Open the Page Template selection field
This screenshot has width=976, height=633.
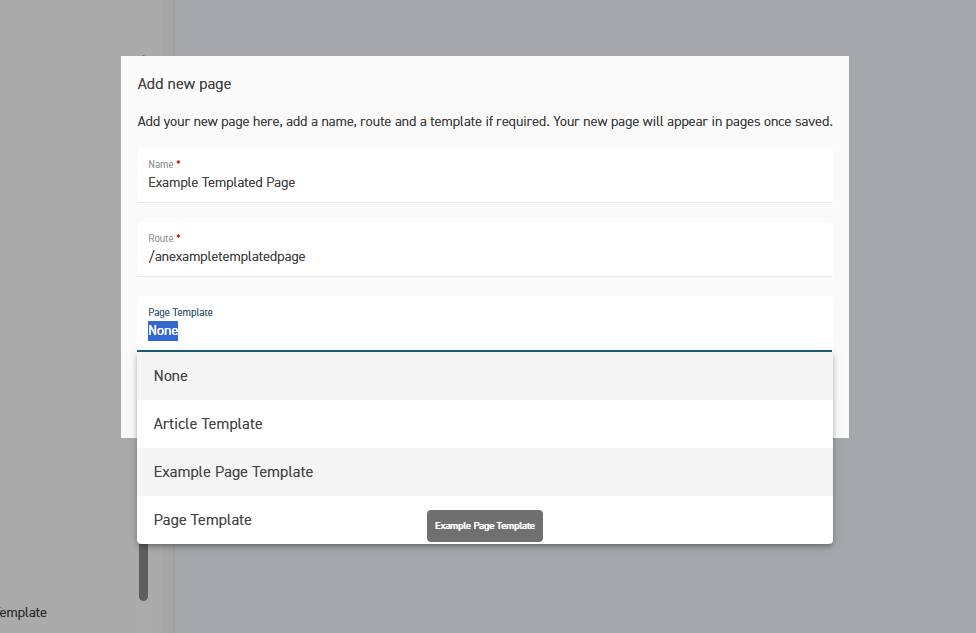click(400, 330)
